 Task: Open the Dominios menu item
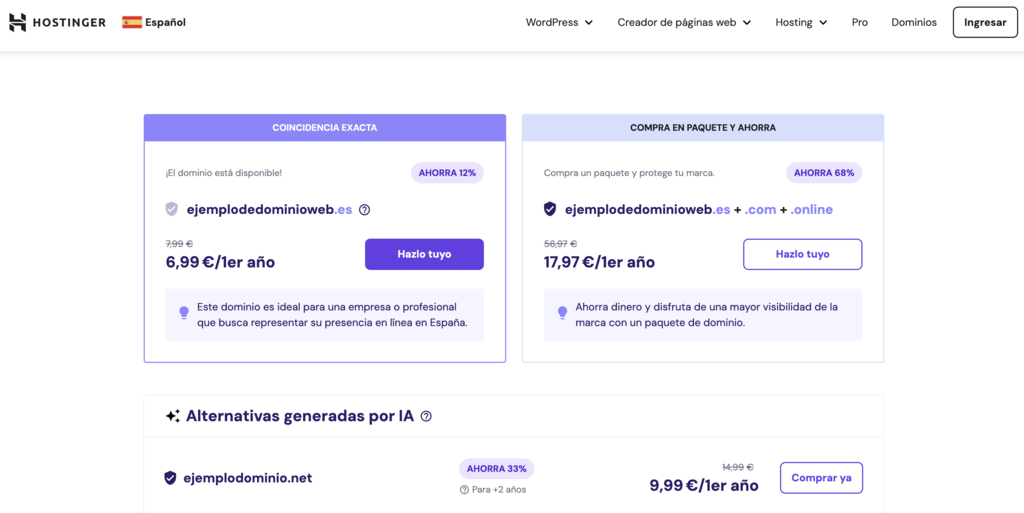pos(914,22)
